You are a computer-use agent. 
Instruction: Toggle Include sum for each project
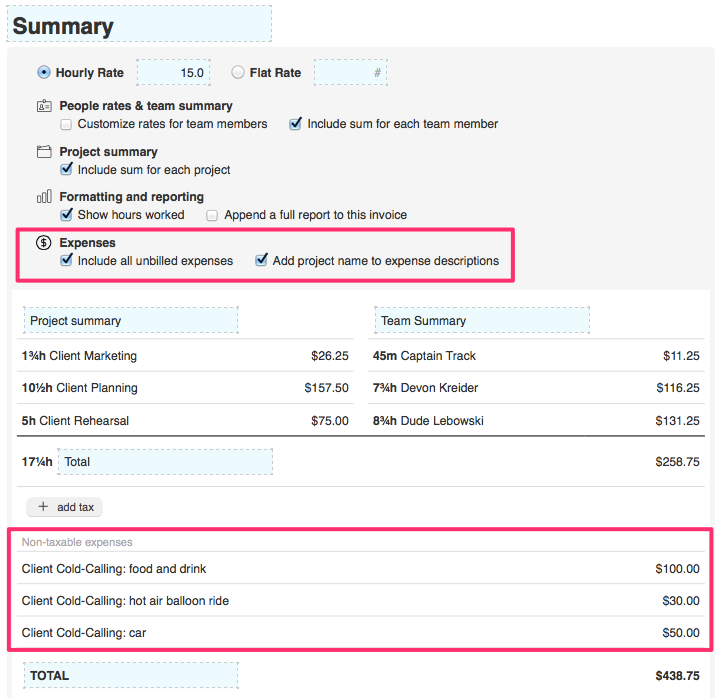pos(66,170)
